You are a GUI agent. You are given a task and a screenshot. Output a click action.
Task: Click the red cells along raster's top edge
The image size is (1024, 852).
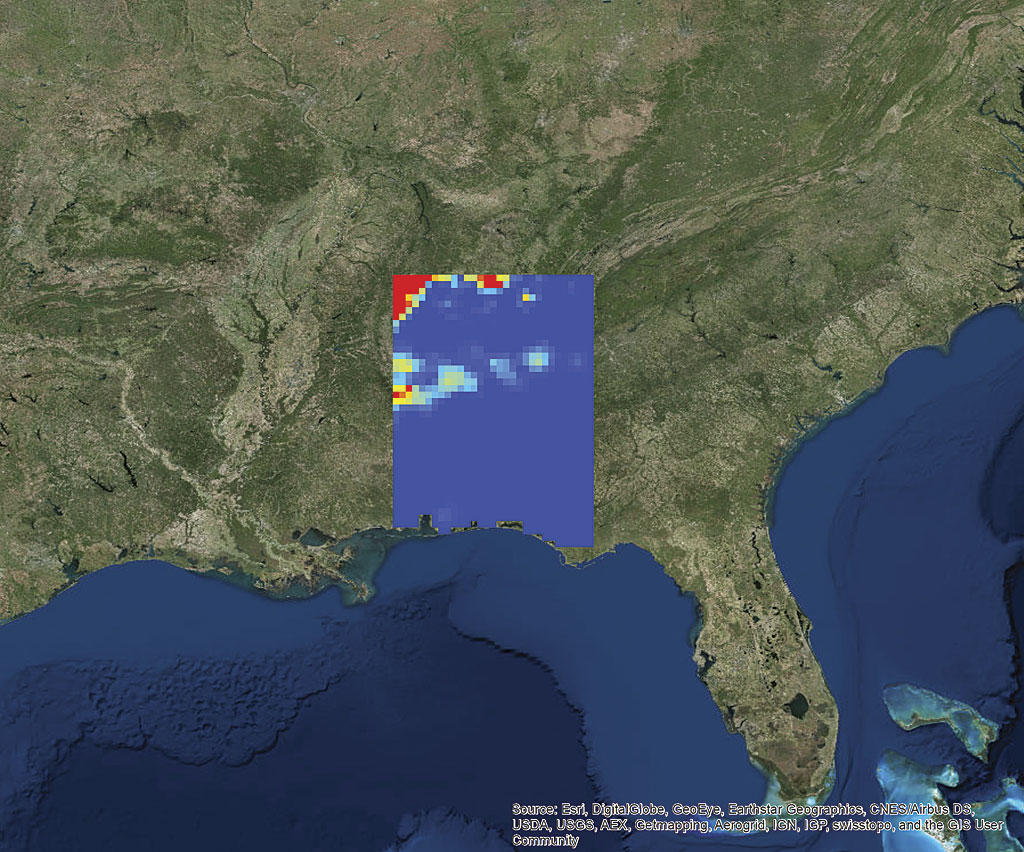pos(491,281)
